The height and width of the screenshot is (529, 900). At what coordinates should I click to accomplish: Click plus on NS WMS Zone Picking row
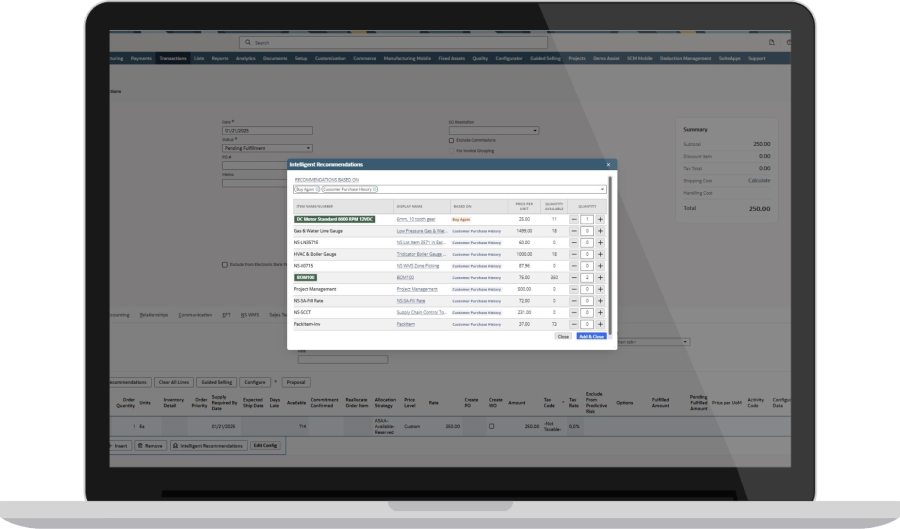[600, 266]
